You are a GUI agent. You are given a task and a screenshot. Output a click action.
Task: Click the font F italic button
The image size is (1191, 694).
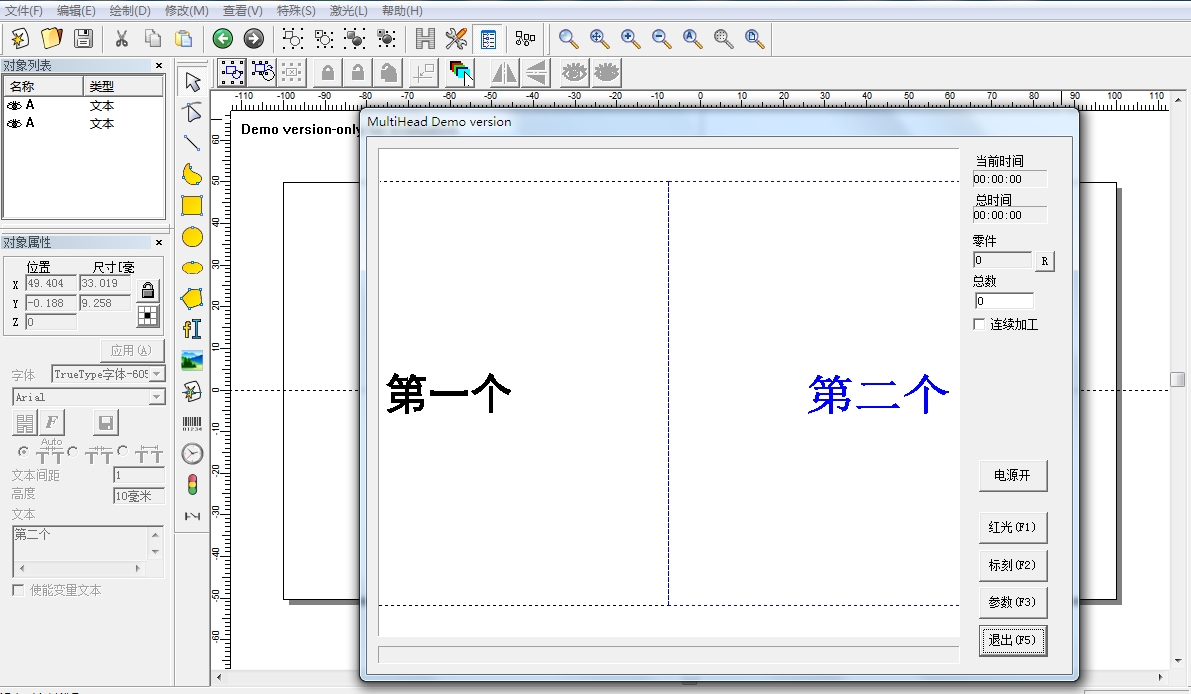pyautogui.click(x=52, y=423)
